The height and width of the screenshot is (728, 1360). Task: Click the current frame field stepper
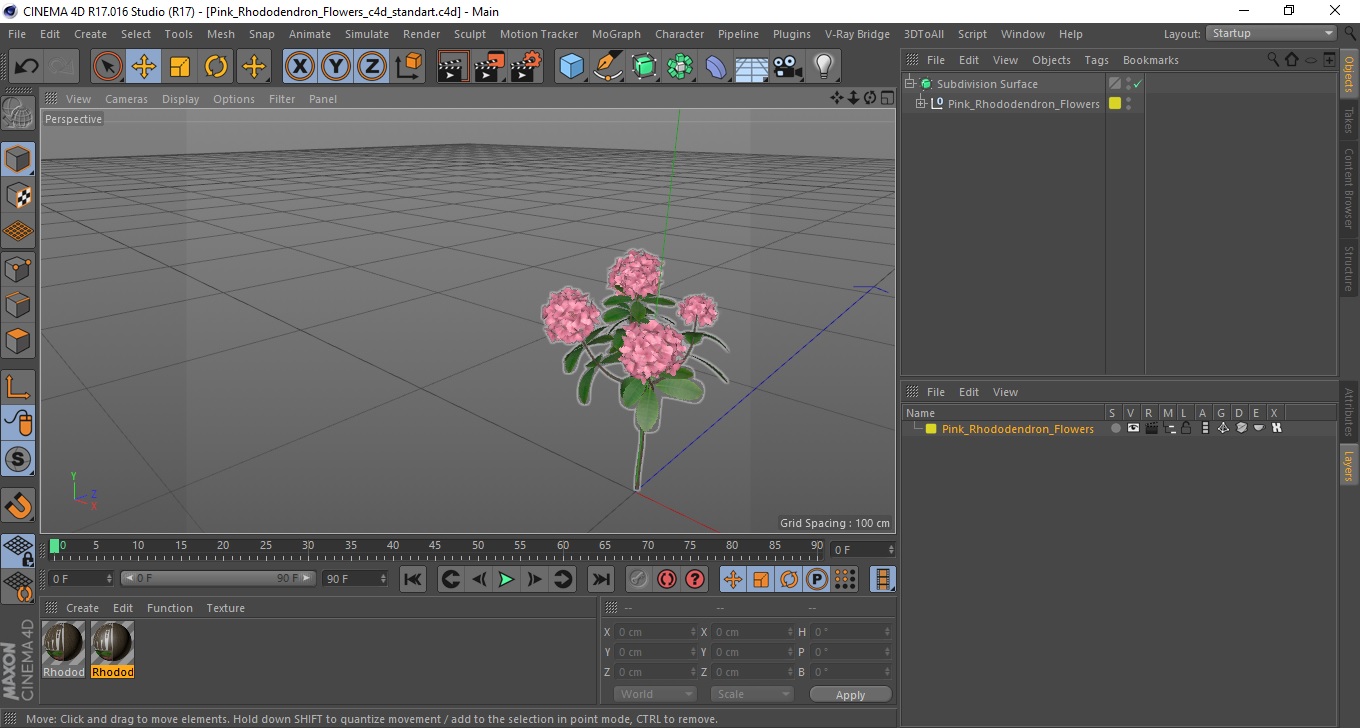pos(891,550)
